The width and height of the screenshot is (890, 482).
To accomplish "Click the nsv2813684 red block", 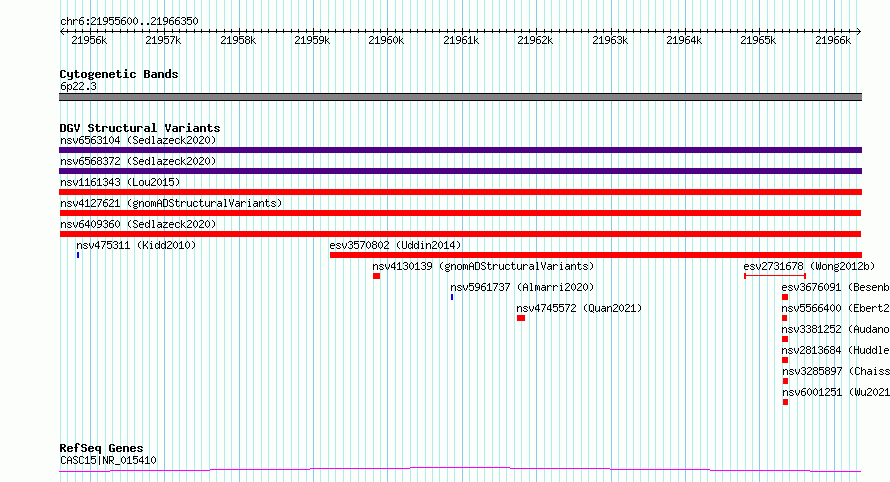I will 785,360.
